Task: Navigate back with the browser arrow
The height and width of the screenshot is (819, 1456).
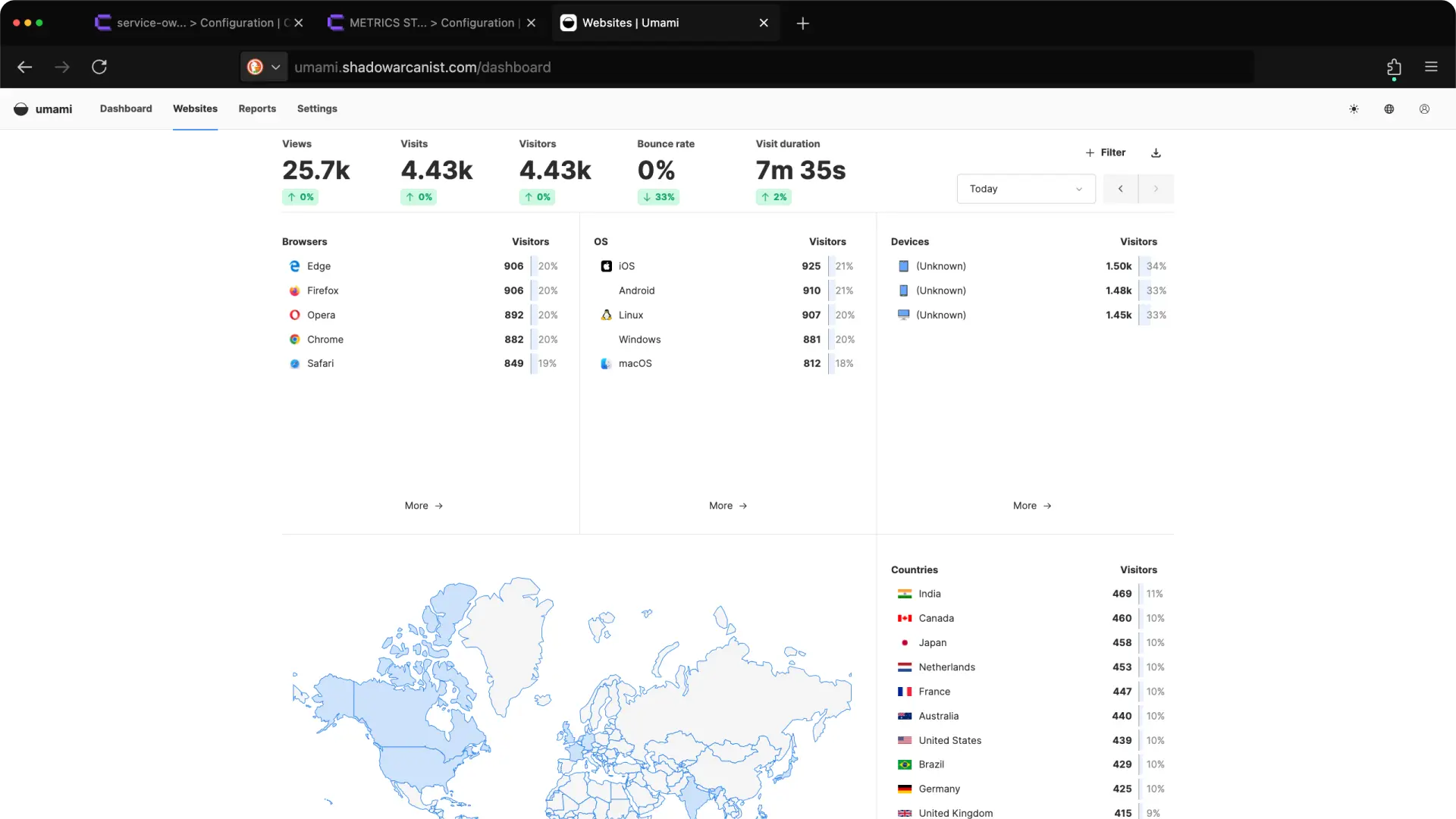Action: [25, 67]
